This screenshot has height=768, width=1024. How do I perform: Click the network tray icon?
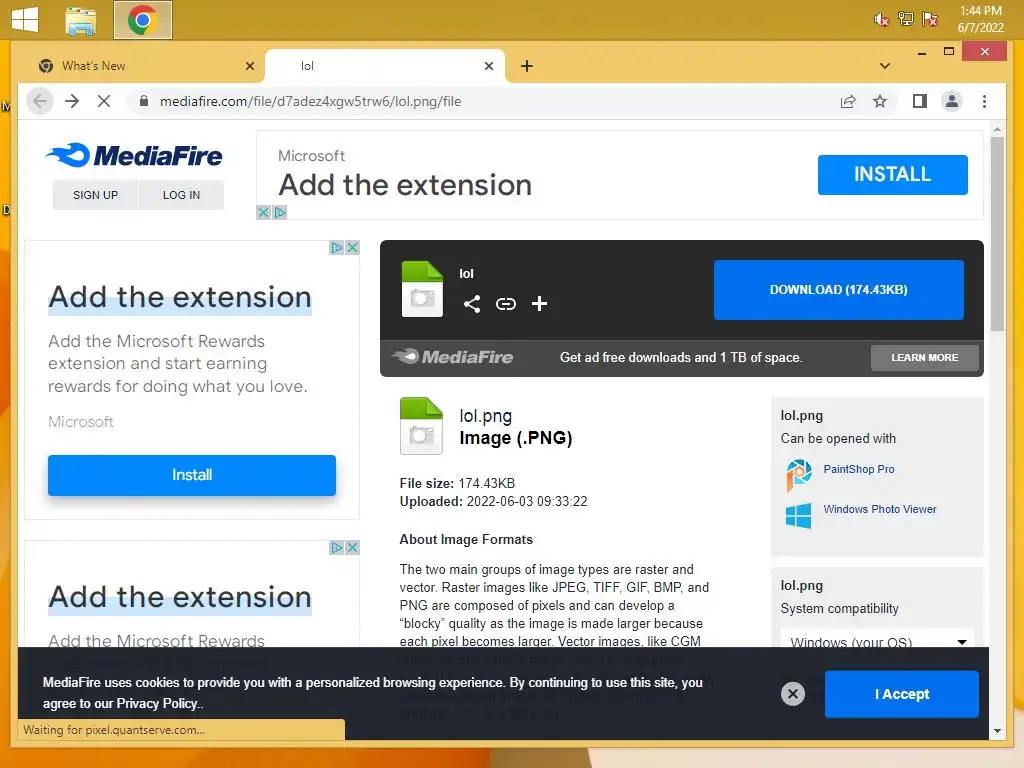point(905,19)
